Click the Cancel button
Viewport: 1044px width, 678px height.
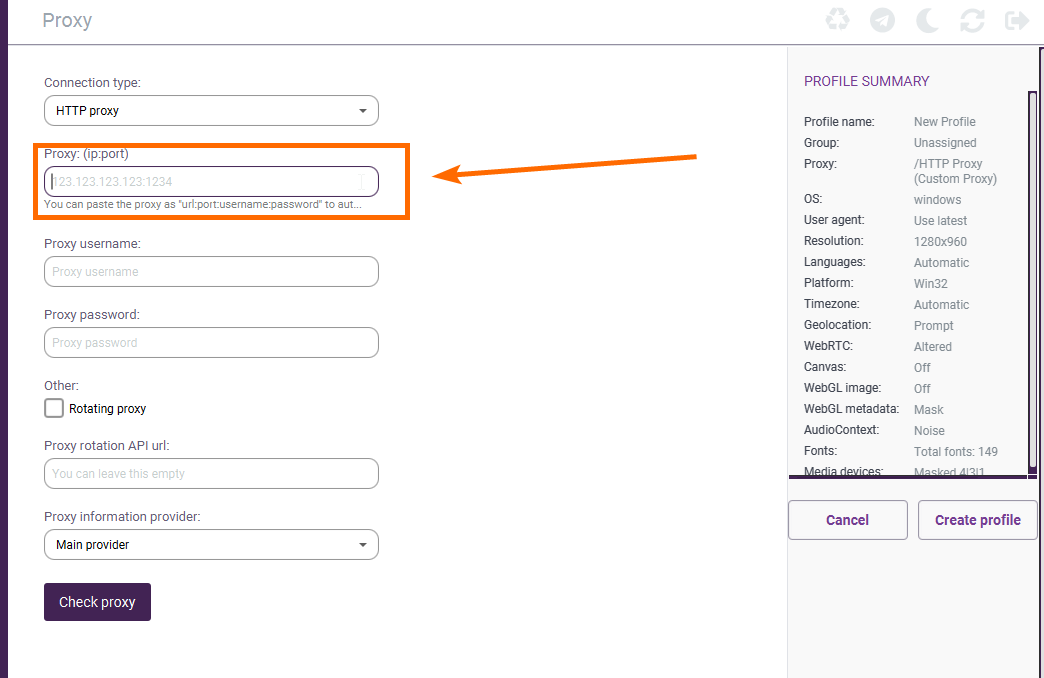tap(847, 520)
